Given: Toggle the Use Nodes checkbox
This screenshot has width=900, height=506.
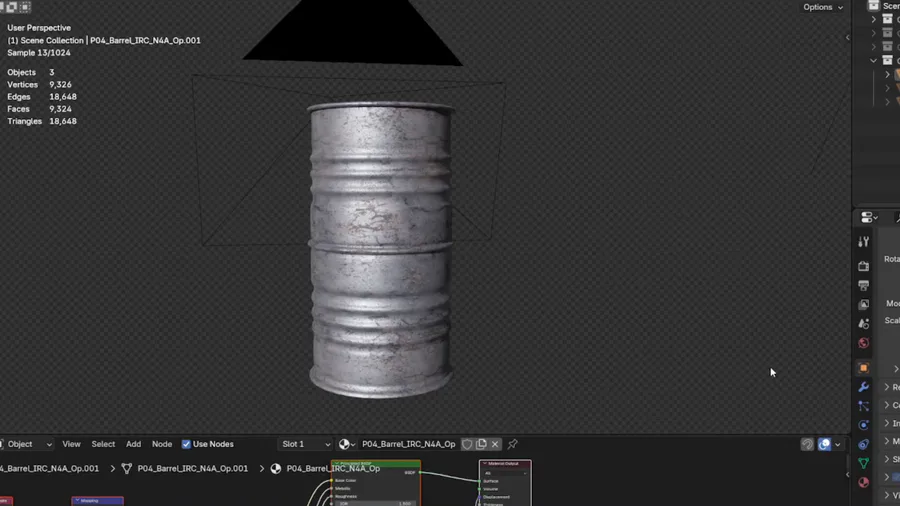Looking at the screenshot, I should [x=186, y=444].
